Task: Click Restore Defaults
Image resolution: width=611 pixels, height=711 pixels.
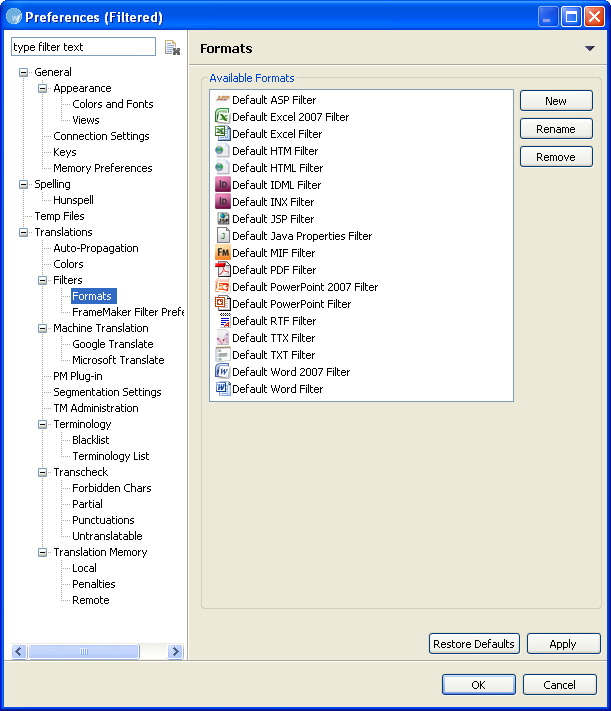Action: coord(474,644)
